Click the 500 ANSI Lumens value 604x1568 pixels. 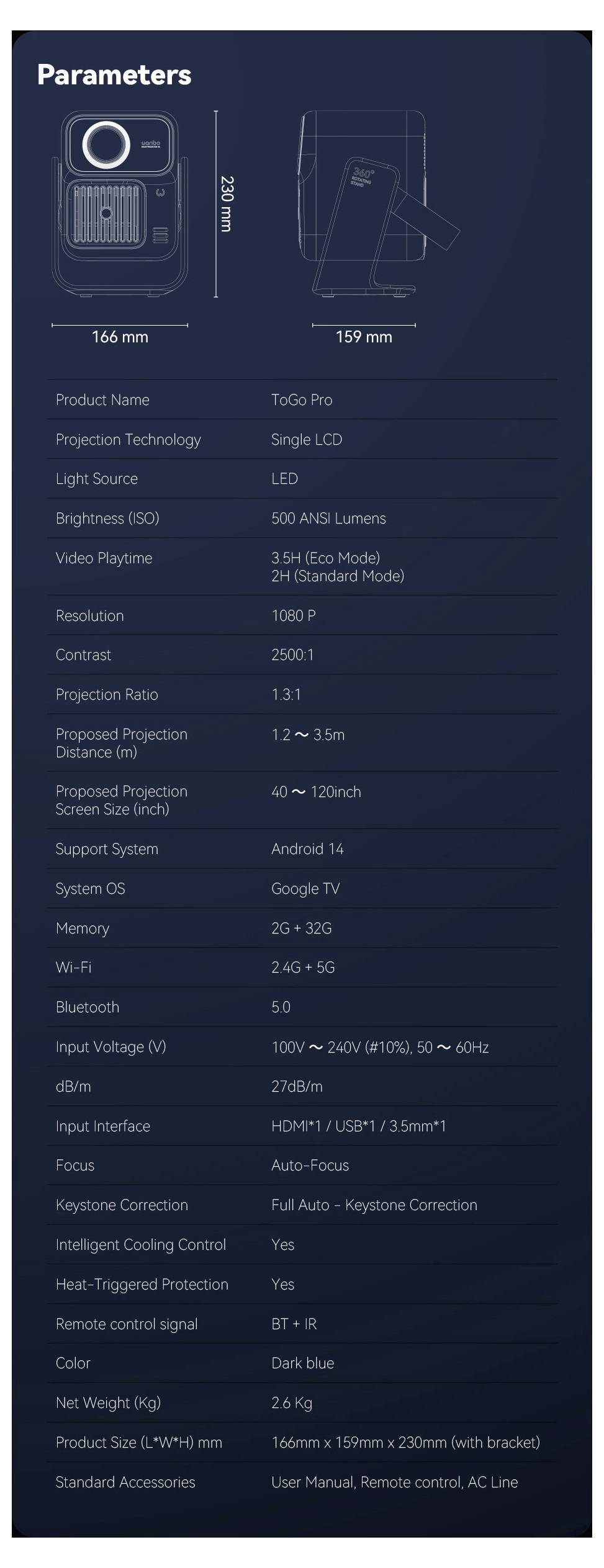click(328, 519)
